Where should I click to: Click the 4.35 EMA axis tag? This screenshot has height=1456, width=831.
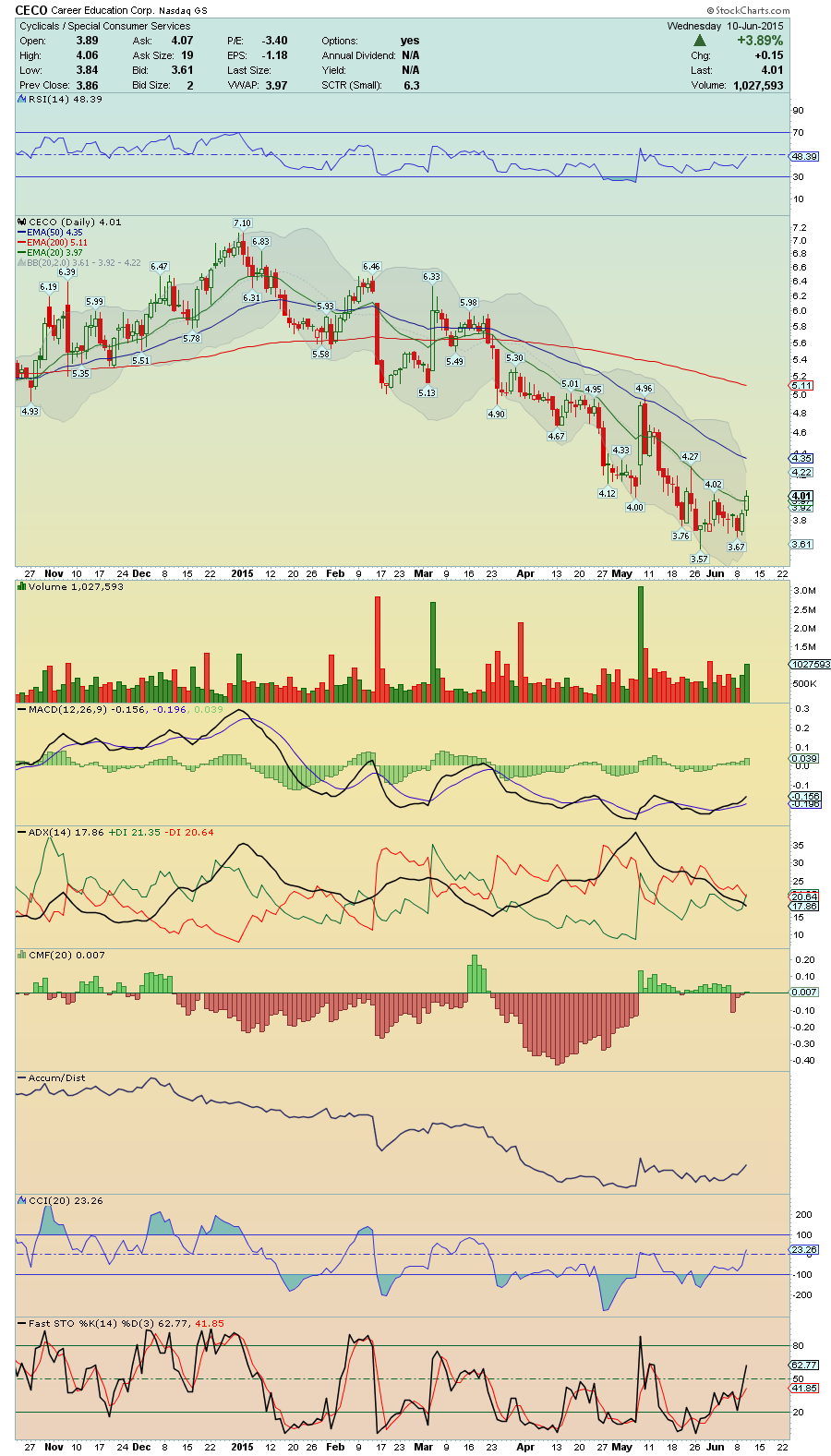[x=801, y=458]
